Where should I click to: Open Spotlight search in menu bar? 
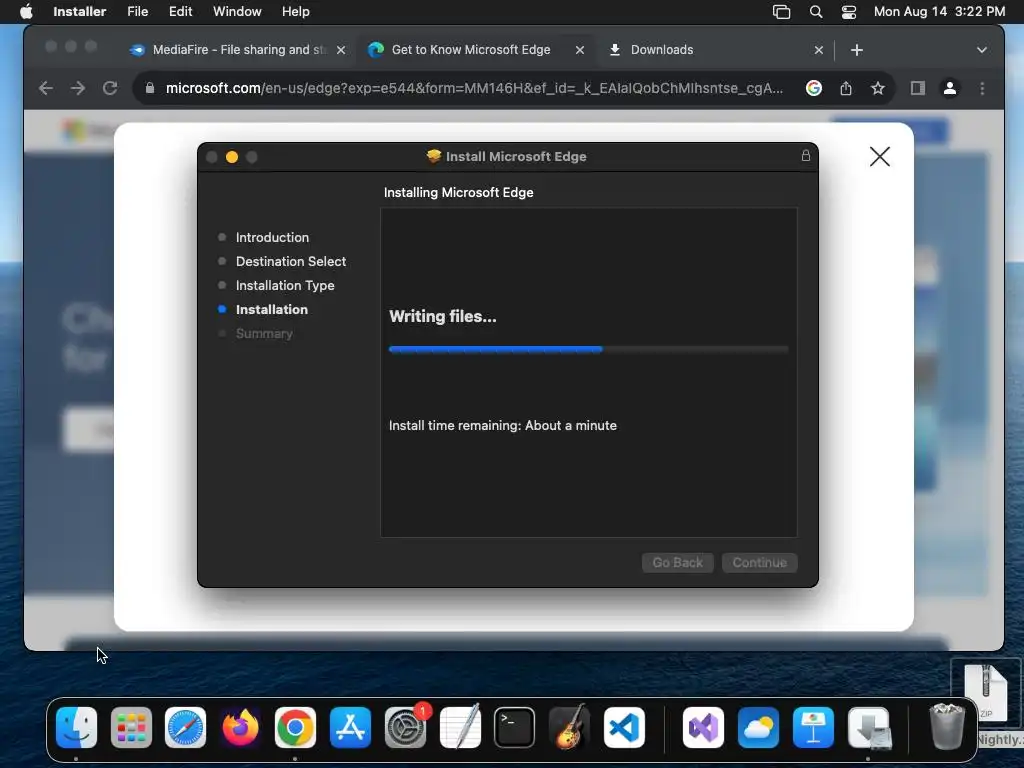pyautogui.click(x=816, y=12)
